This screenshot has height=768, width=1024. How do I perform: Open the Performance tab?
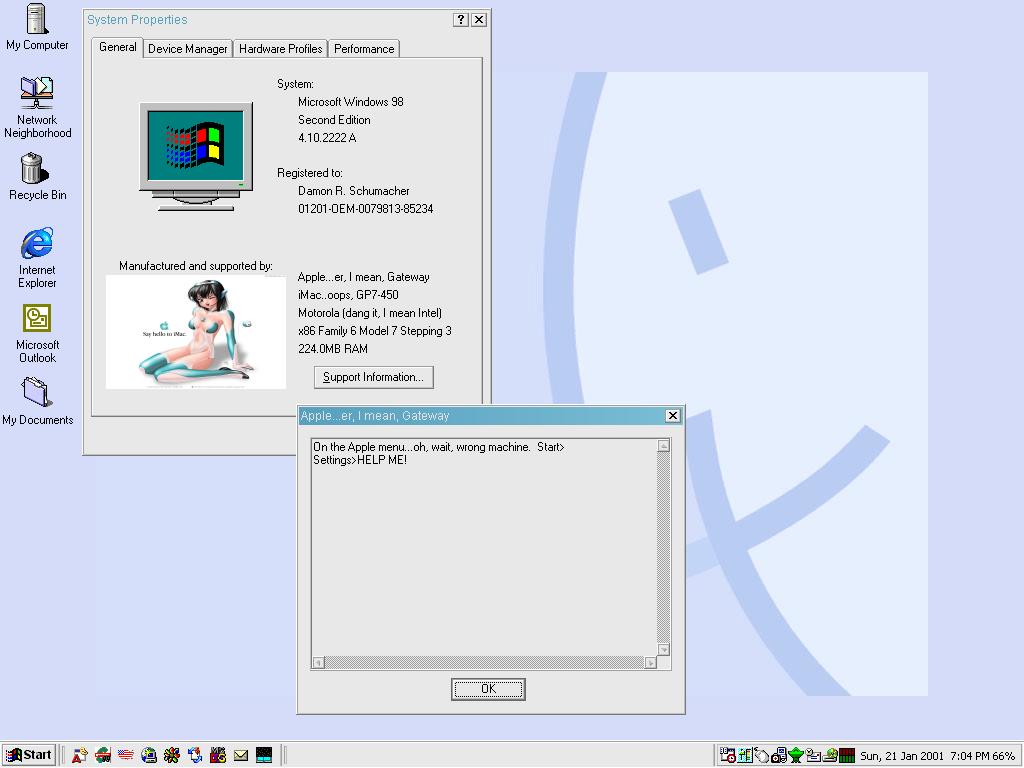(364, 48)
